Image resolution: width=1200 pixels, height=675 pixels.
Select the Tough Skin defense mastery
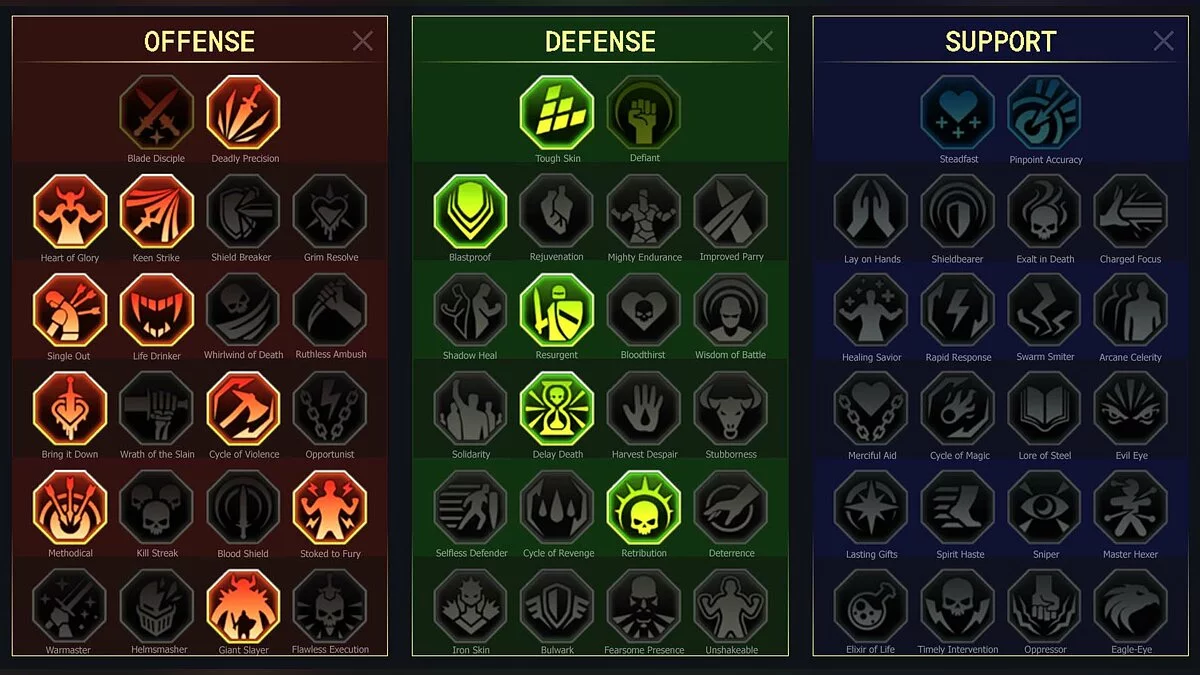[557, 113]
